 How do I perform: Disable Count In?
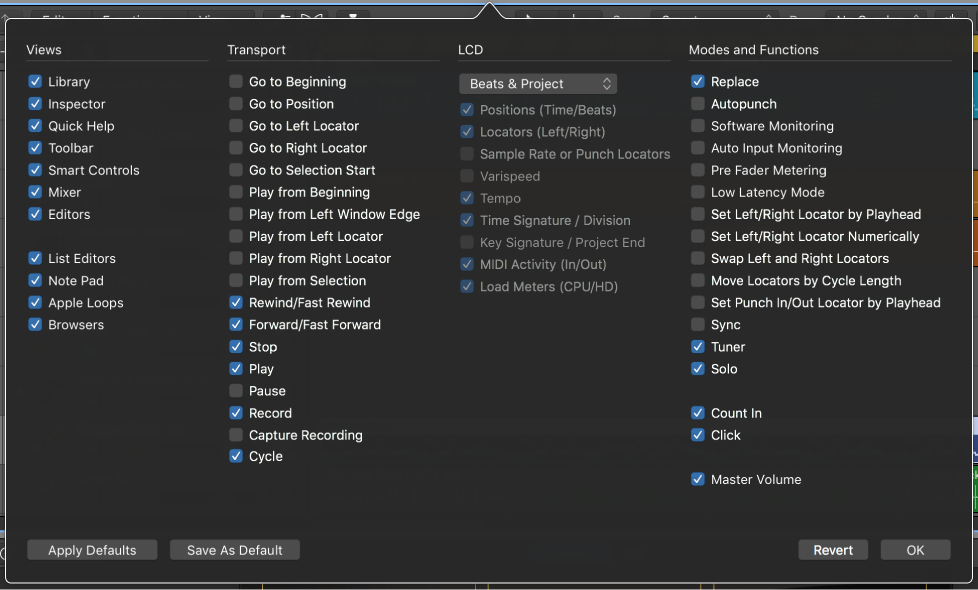(697, 412)
